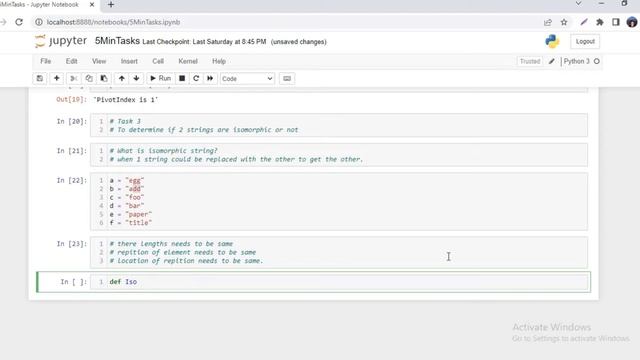Viewport: 640px width, 360px height.
Task: Bookmark this page with the star icon
Action: click(x=564, y=22)
